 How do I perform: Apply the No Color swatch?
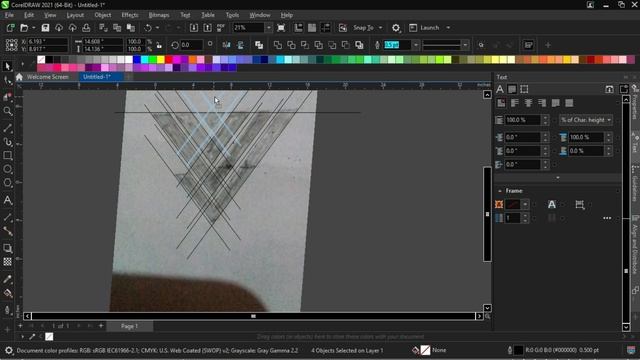point(41,60)
